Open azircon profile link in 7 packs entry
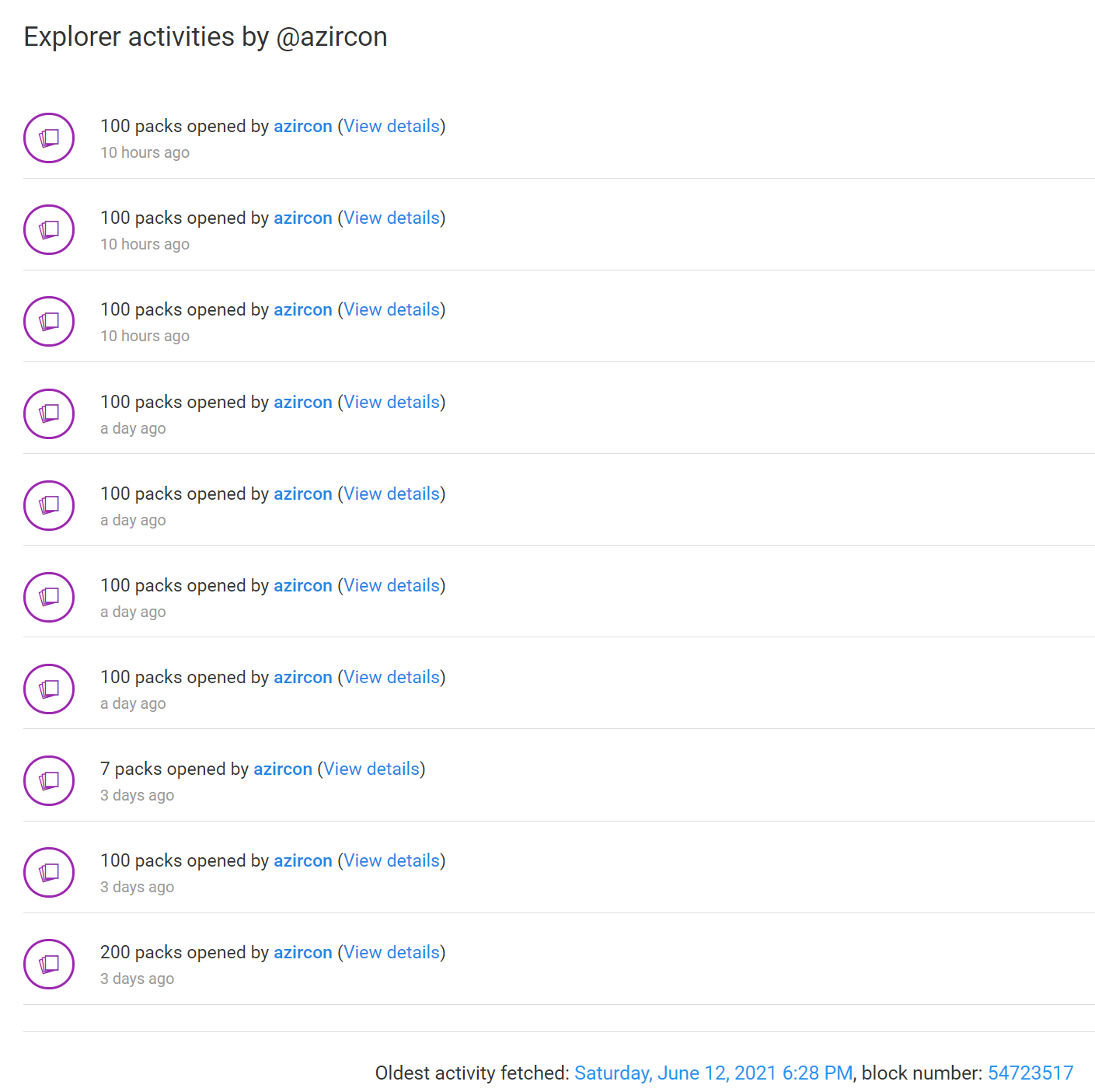 283,769
